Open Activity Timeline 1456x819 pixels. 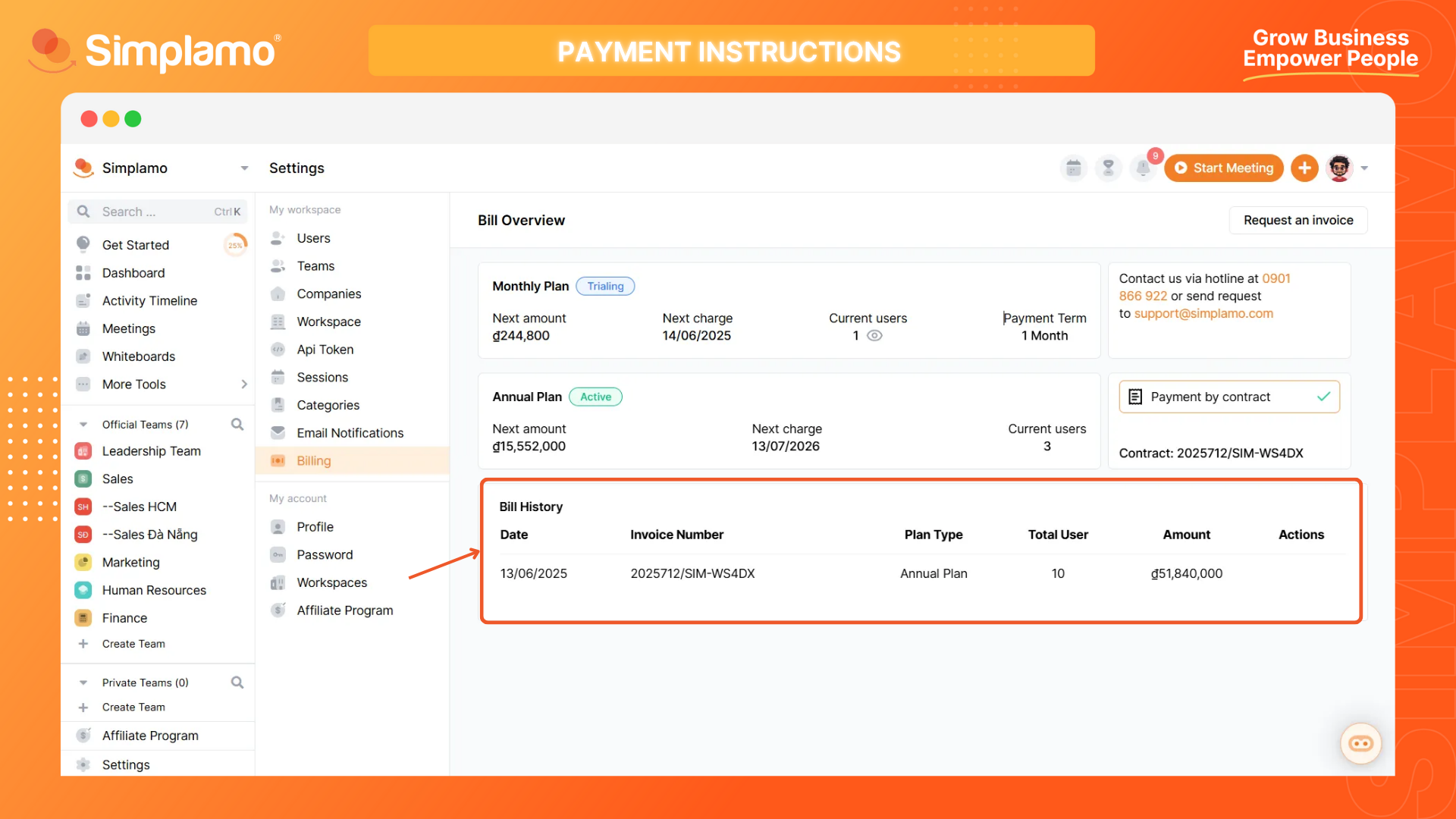[149, 301]
